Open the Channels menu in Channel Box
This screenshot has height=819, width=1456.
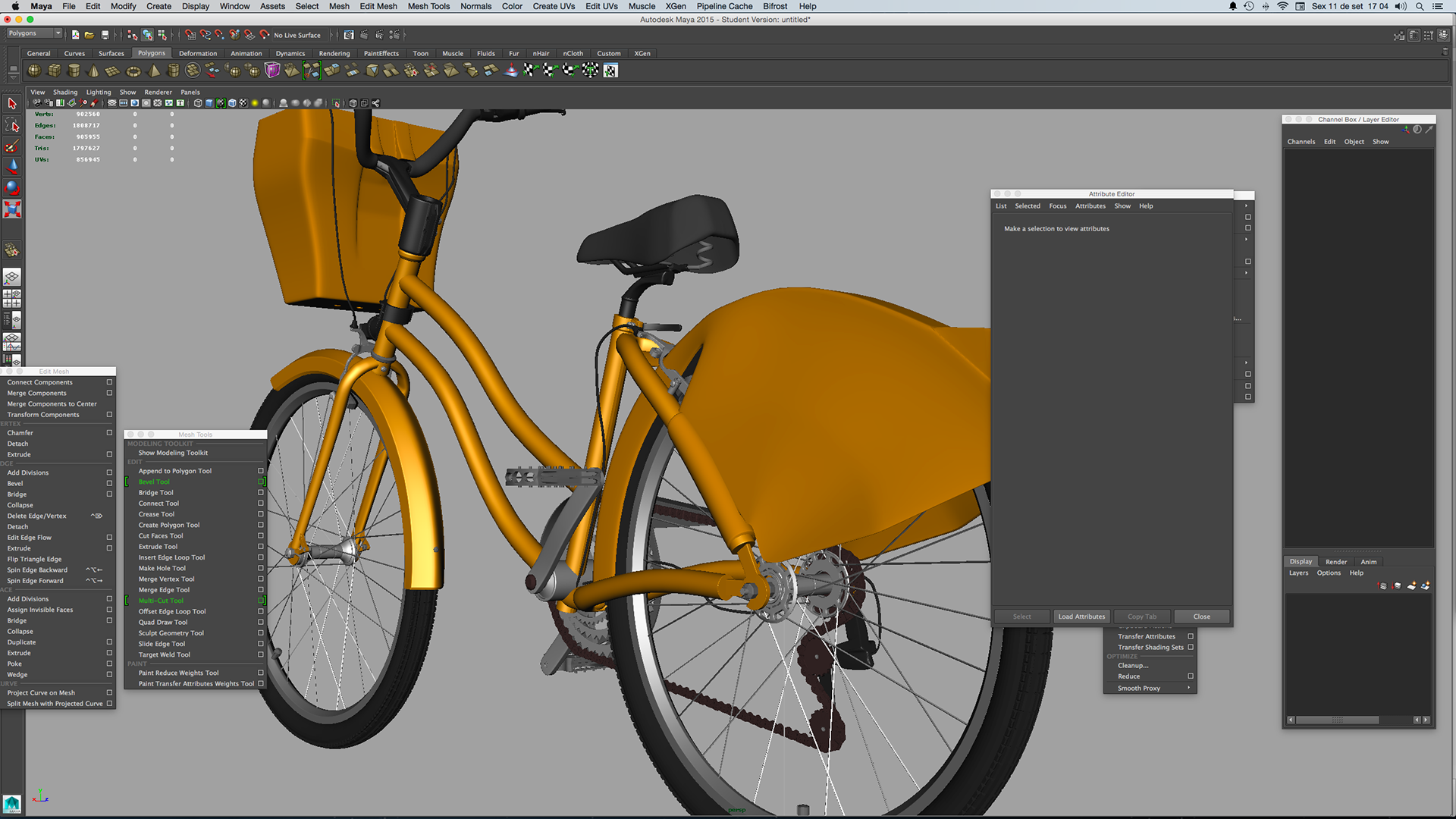1301,142
